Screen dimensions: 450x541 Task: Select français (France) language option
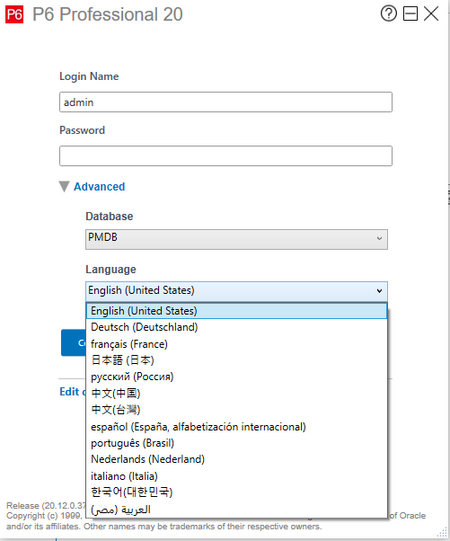pyautogui.click(x=237, y=344)
